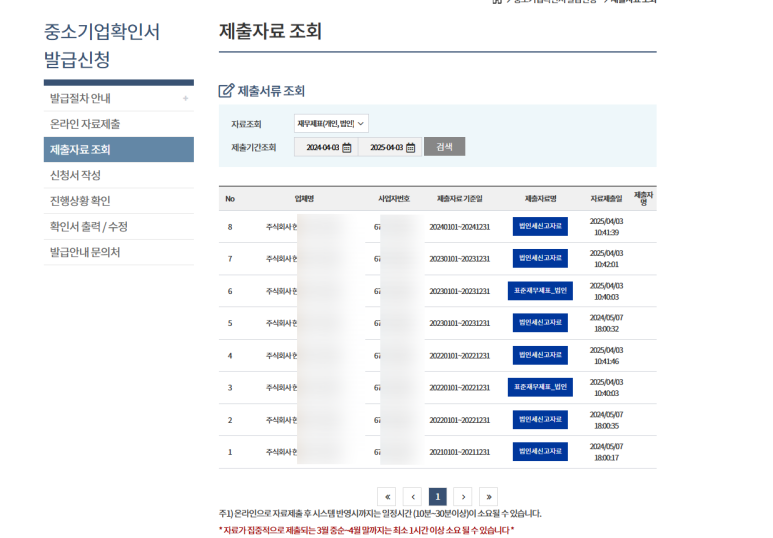The height and width of the screenshot is (538, 773).
Task: Open 법인세신고자료 button in row 8
Action: click(540, 226)
